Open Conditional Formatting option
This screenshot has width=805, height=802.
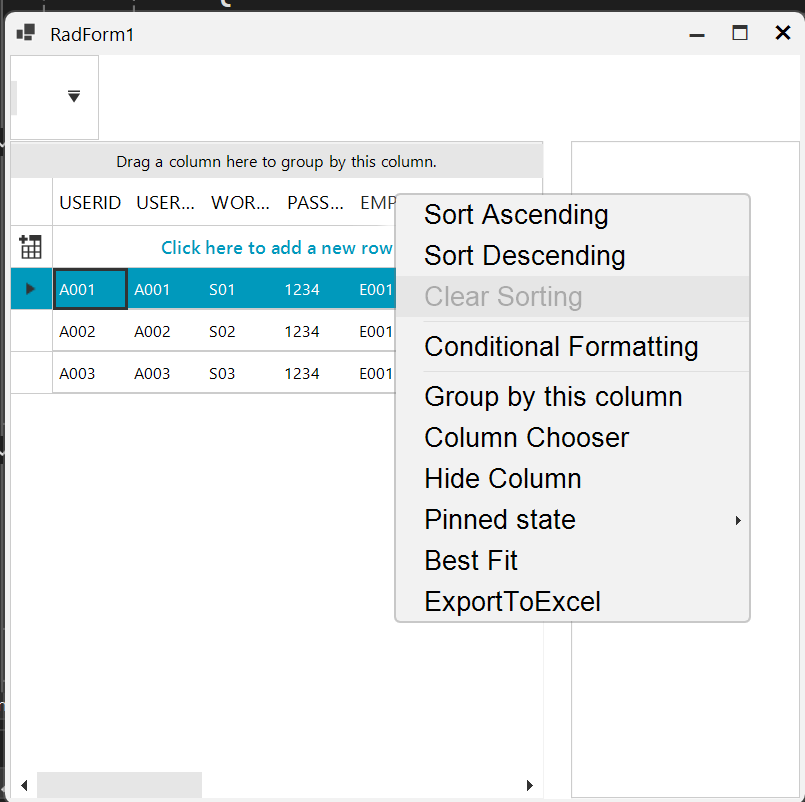coord(561,347)
